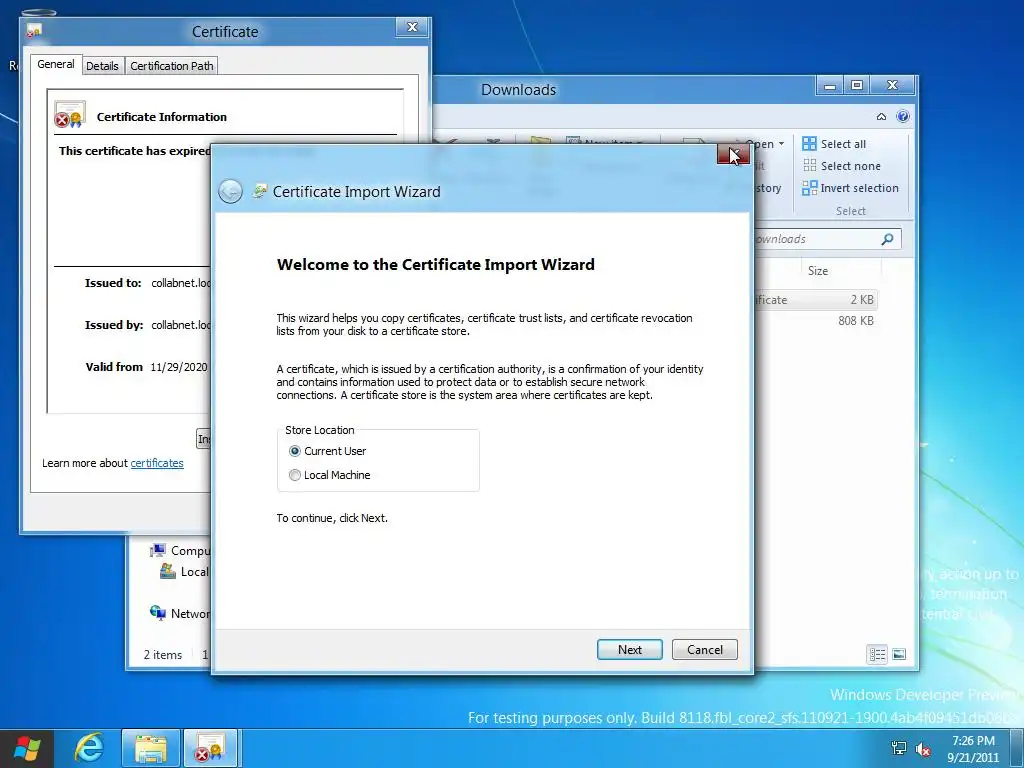Select the Local Machine radio button
Viewport: 1024px width, 768px height.
point(295,475)
